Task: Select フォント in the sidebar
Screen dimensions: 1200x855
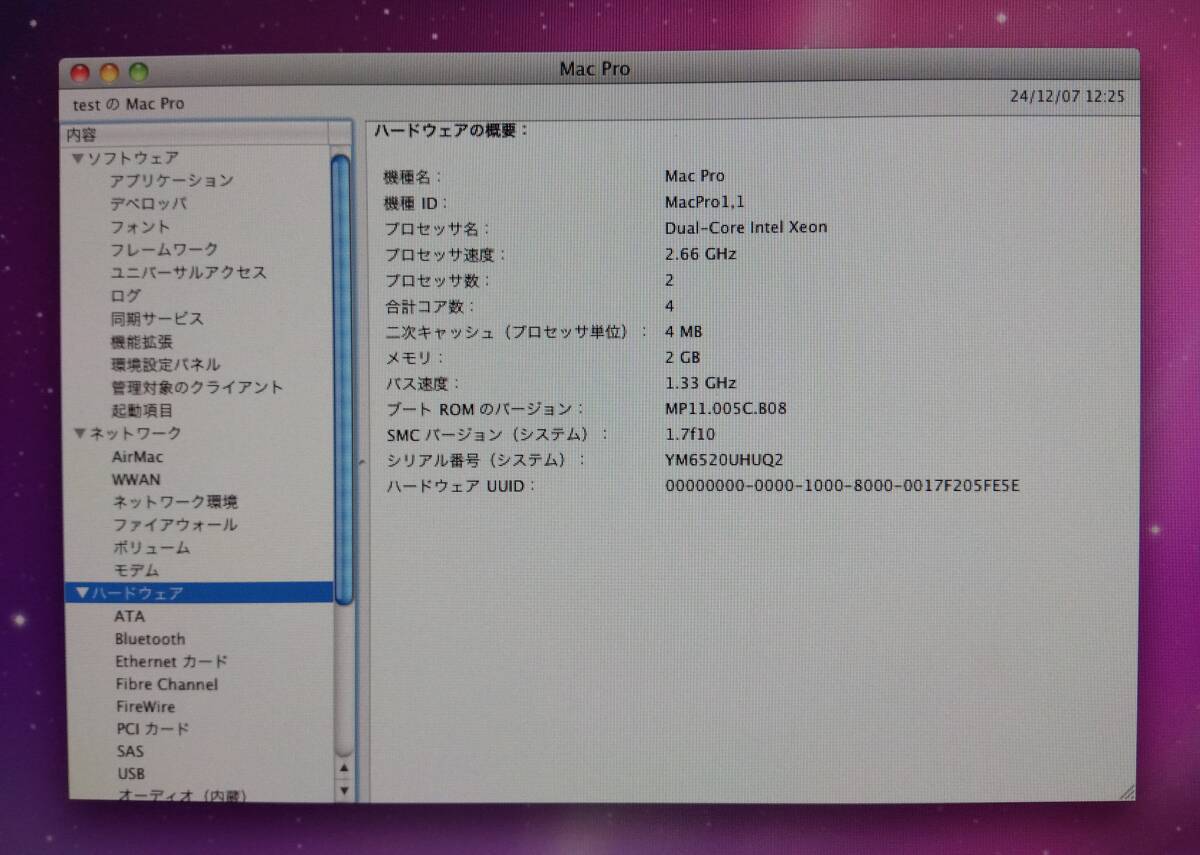Action: pos(140,227)
